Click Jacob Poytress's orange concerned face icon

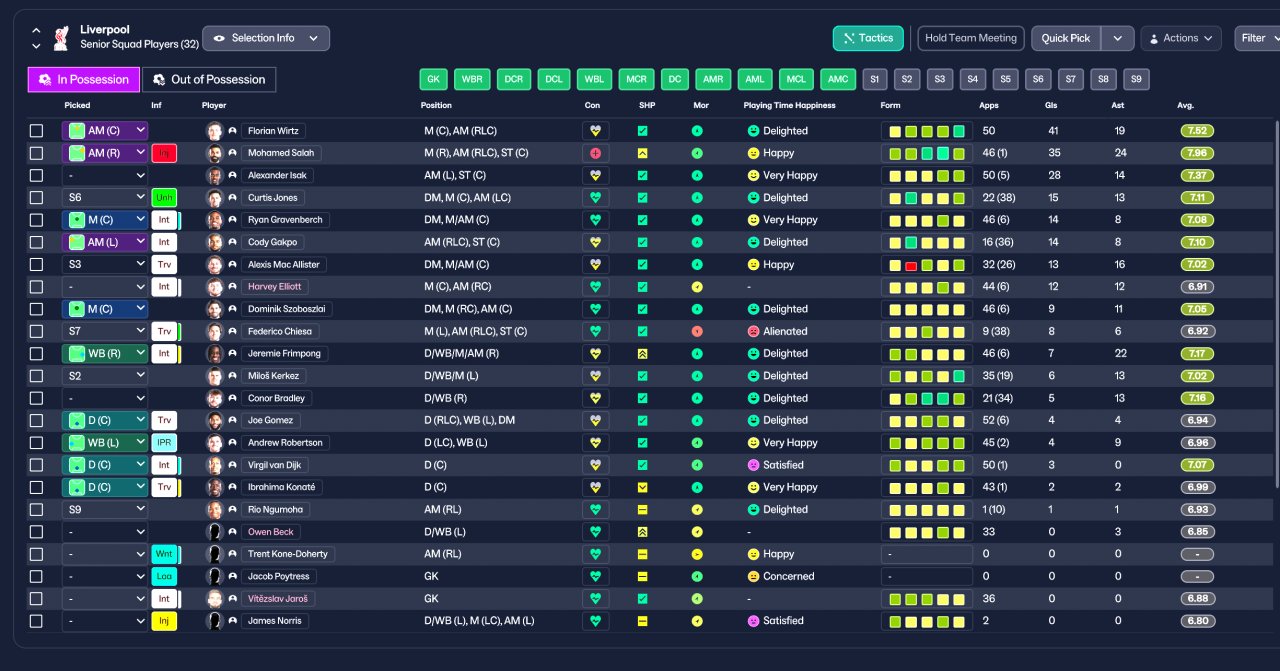tap(753, 576)
